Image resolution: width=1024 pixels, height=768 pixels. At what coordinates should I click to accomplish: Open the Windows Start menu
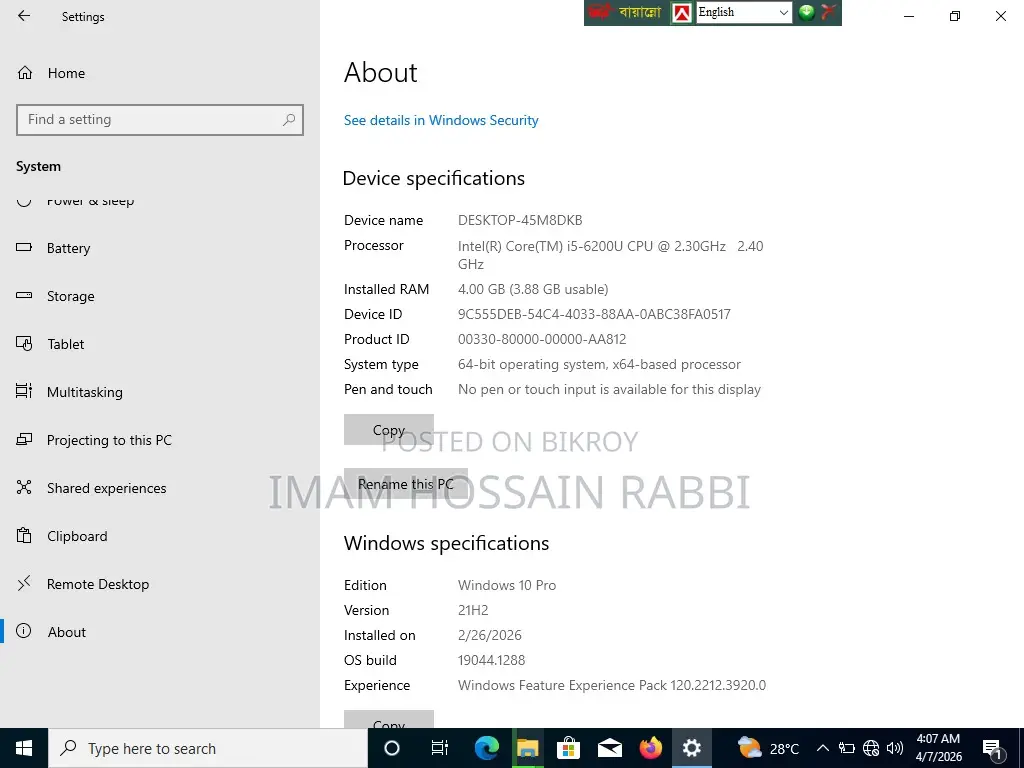pyautogui.click(x=24, y=748)
